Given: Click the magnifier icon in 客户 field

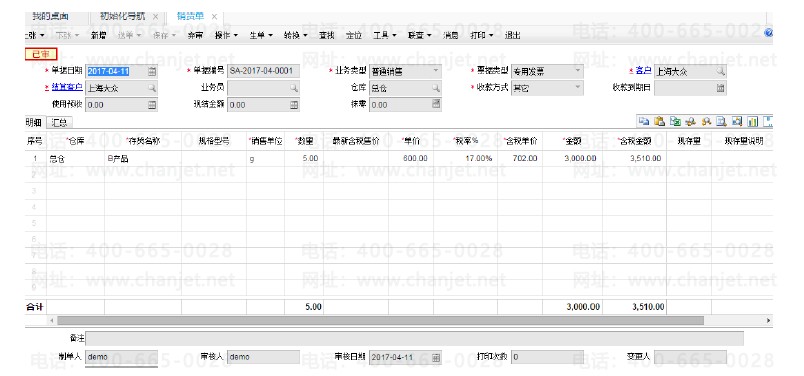Looking at the screenshot, I should click(720, 71).
